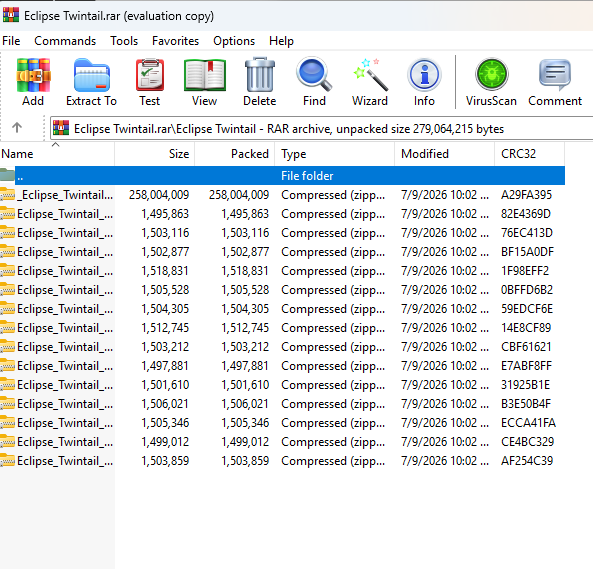Viewport: 593px width, 569px height.
Task: Click zip icon of file with CRC 0BFFD6B2
Action: (x=7, y=290)
